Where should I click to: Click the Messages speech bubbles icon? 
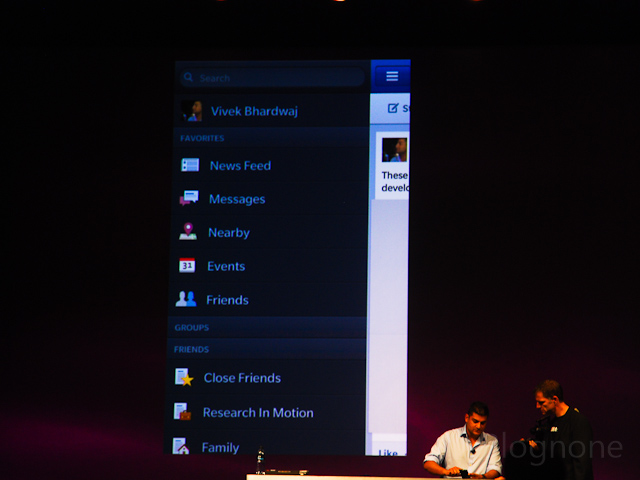[189, 198]
